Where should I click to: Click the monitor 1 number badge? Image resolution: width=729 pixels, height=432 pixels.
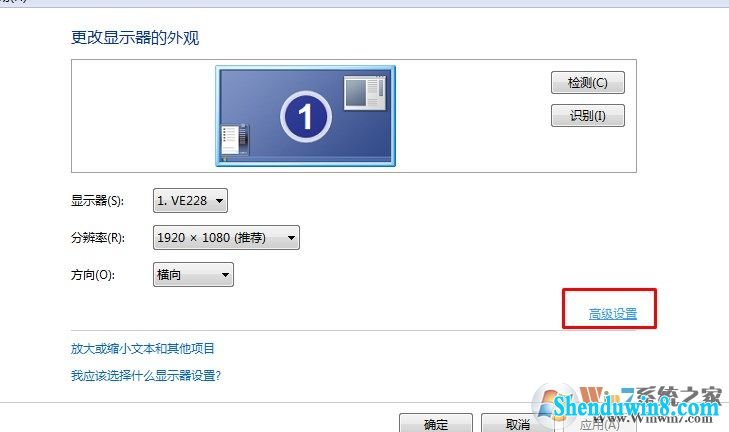[306, 116]
